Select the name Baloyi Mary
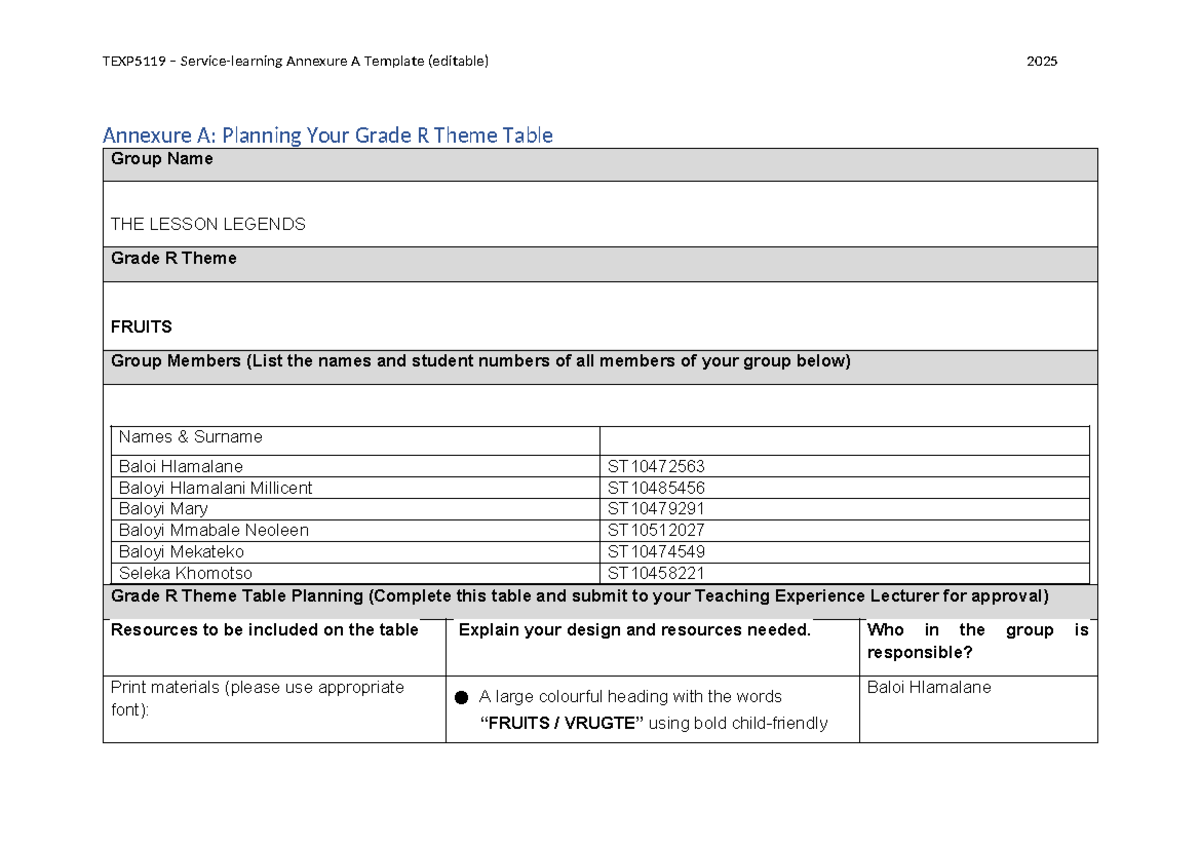The image size is (1200, 849). tap(164, 509)
